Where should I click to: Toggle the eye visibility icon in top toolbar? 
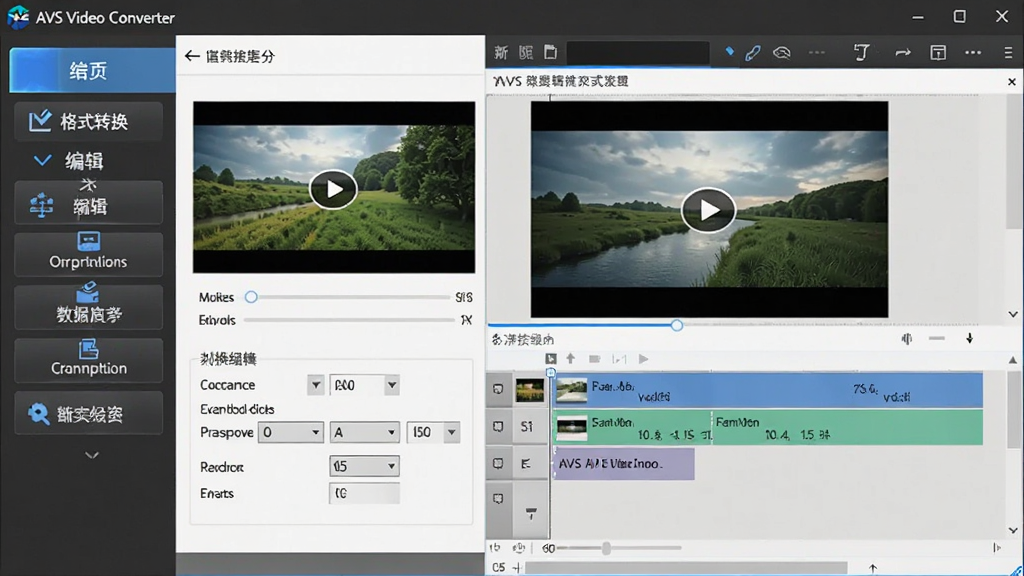click(x=782, y=53)
